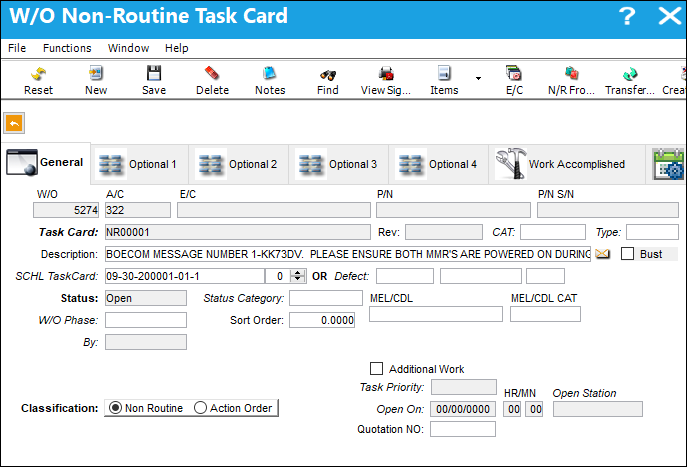
Task: Click the E/C input field
Action: pos(274,210)
